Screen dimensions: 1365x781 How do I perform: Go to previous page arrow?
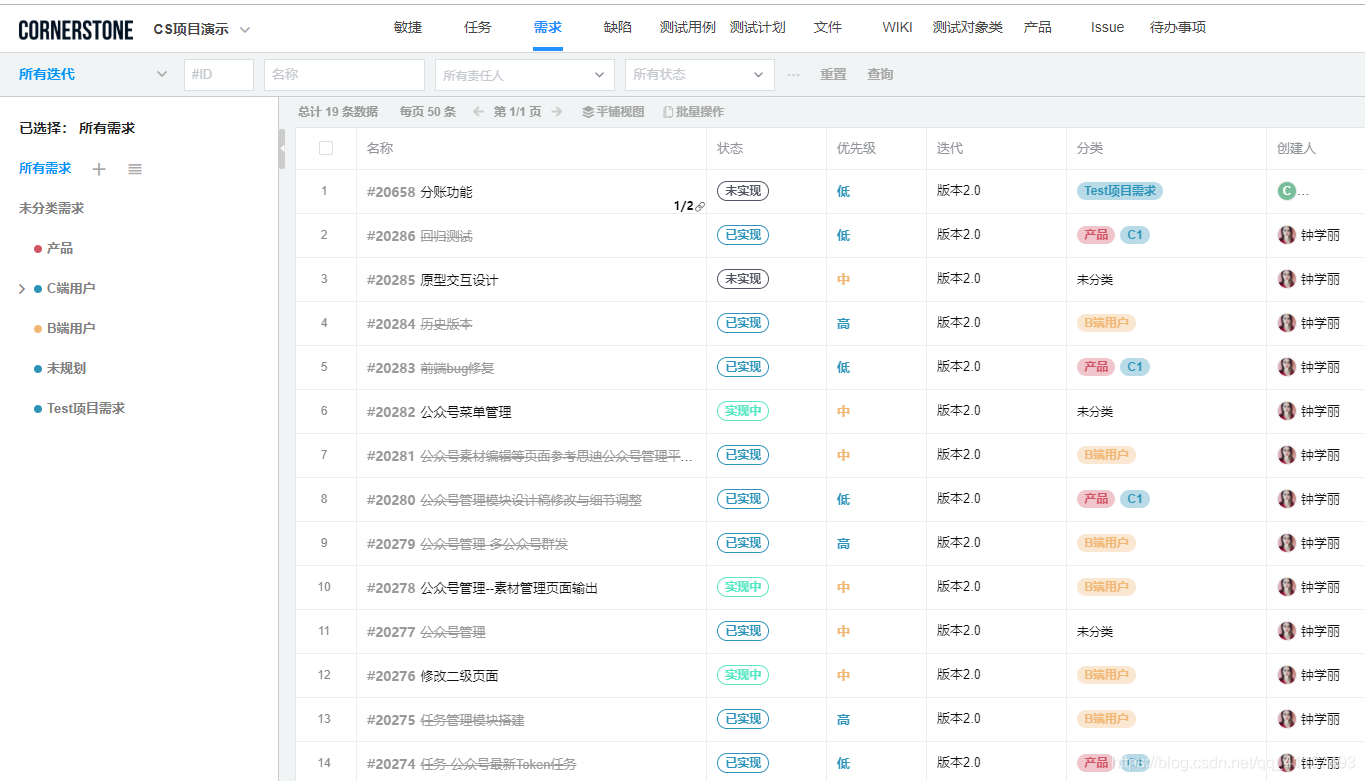478,112
